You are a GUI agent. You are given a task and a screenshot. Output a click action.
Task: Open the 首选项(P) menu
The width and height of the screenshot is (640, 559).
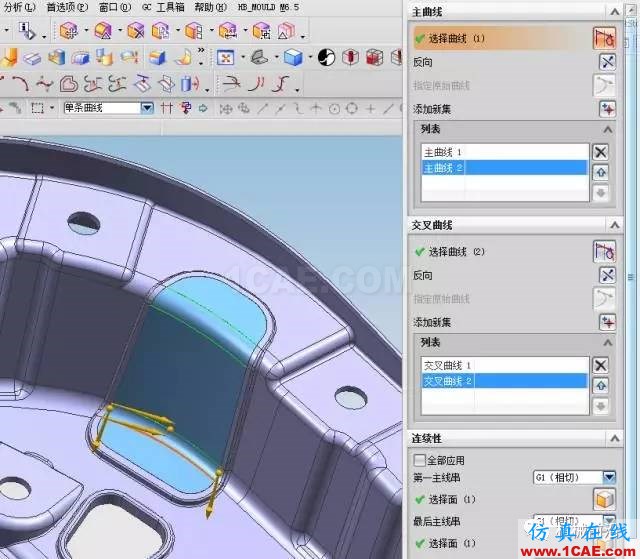pyautogui.click(x=67, y=7)
